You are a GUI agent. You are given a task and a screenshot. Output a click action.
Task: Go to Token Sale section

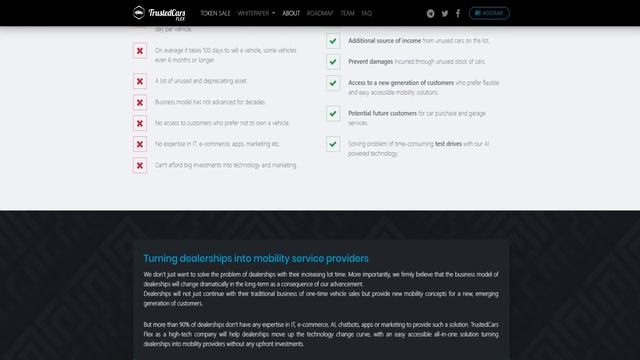(215, 13)
